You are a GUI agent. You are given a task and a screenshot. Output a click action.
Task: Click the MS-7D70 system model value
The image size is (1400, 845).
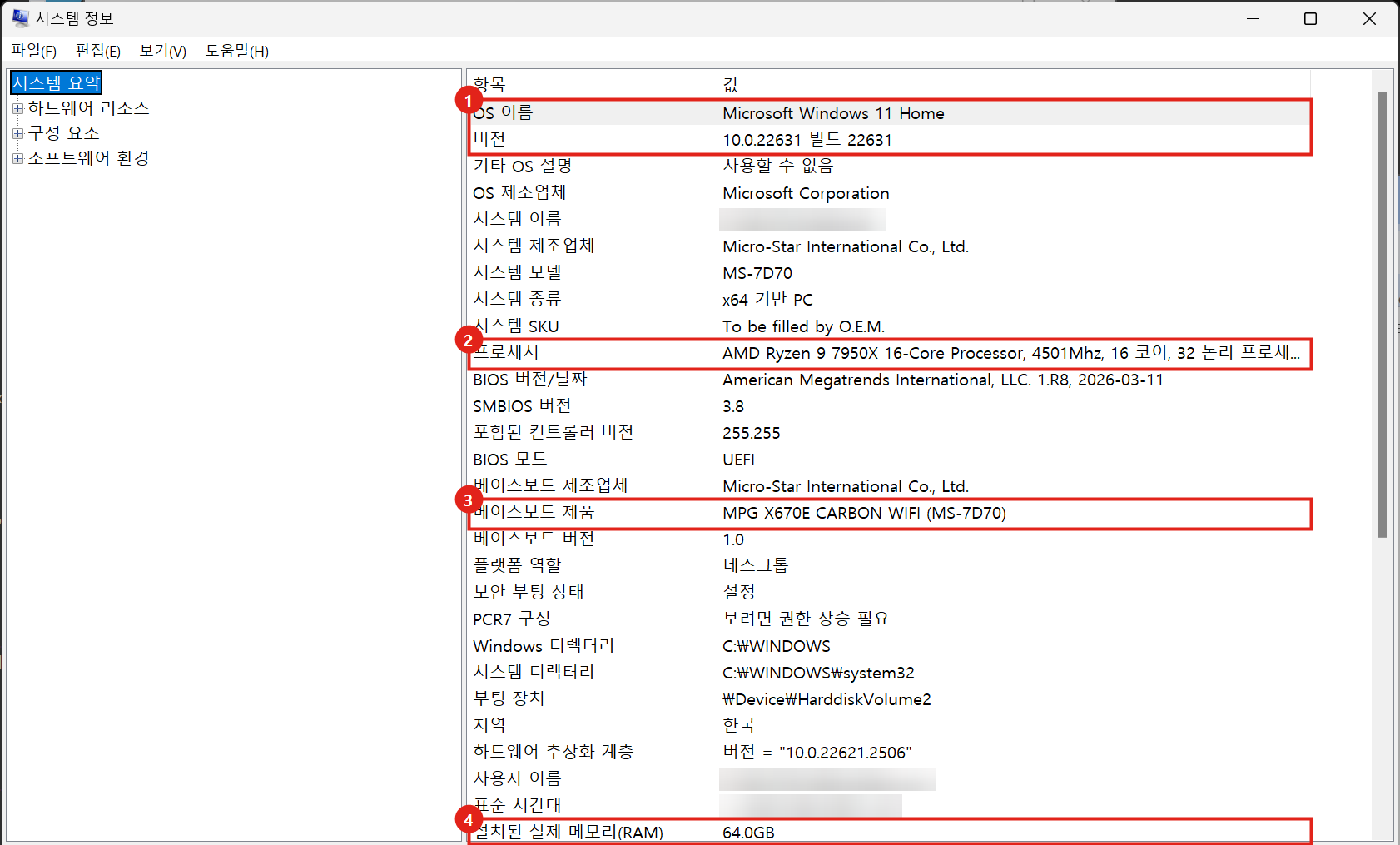(x=757, y=273)
